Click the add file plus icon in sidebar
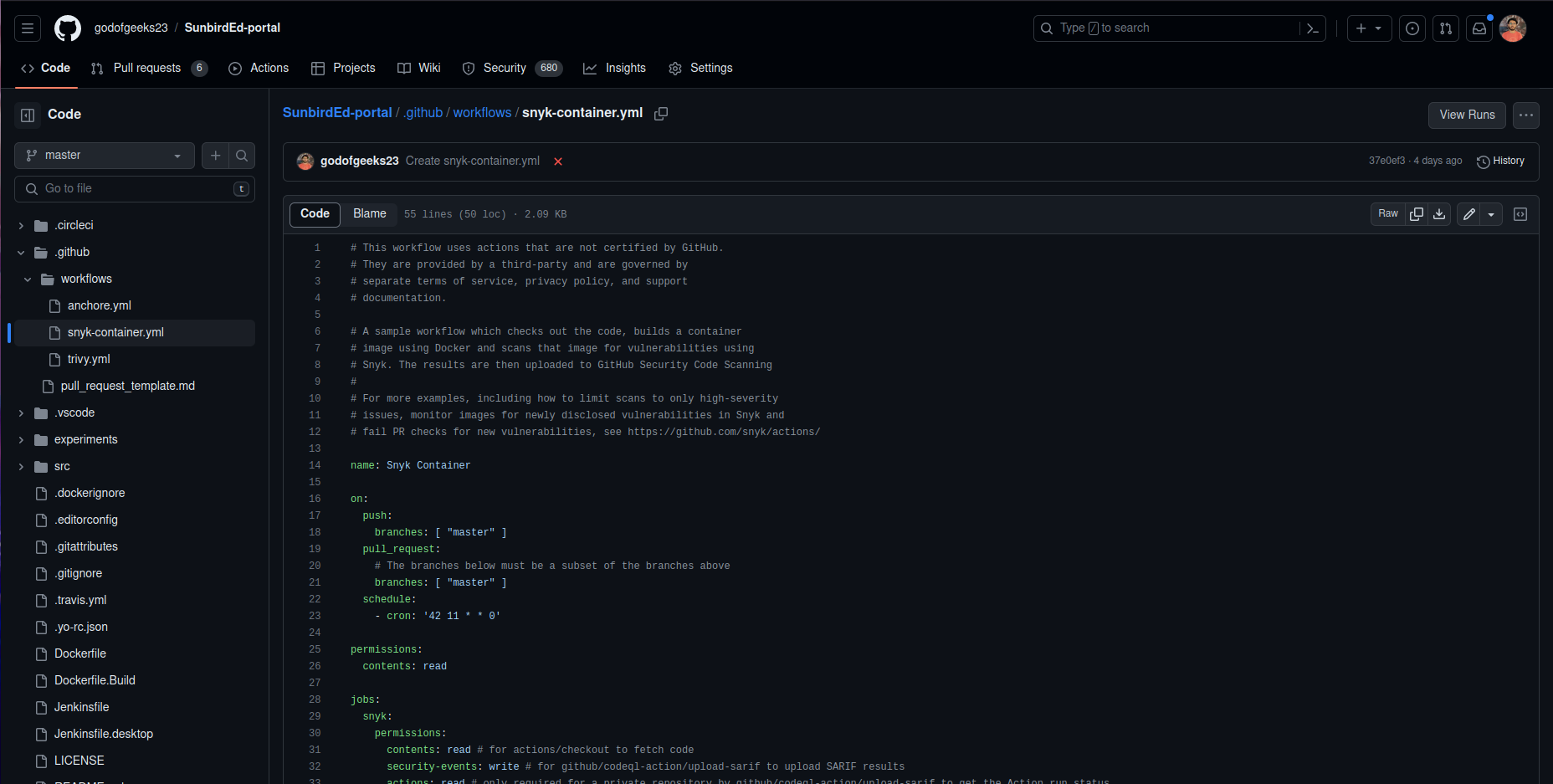The width and height of the screenshot is (1553, 784). 215,156
